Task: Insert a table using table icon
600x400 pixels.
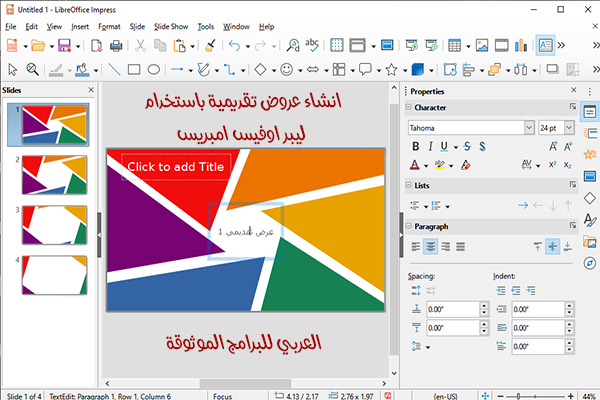Action: 454,46
